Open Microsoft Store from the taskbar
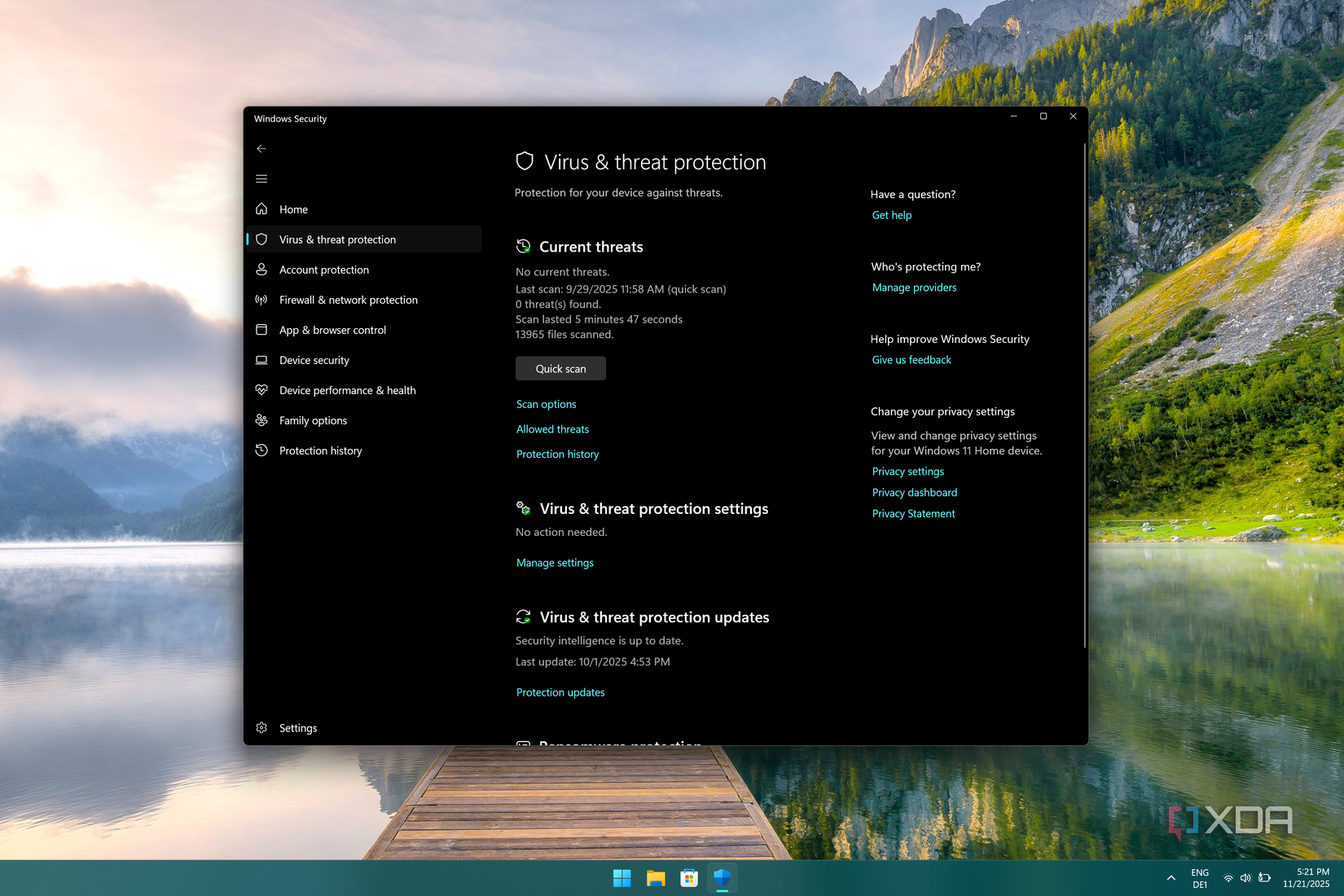Screen dimensions: 1344x896 coord(689,877)
